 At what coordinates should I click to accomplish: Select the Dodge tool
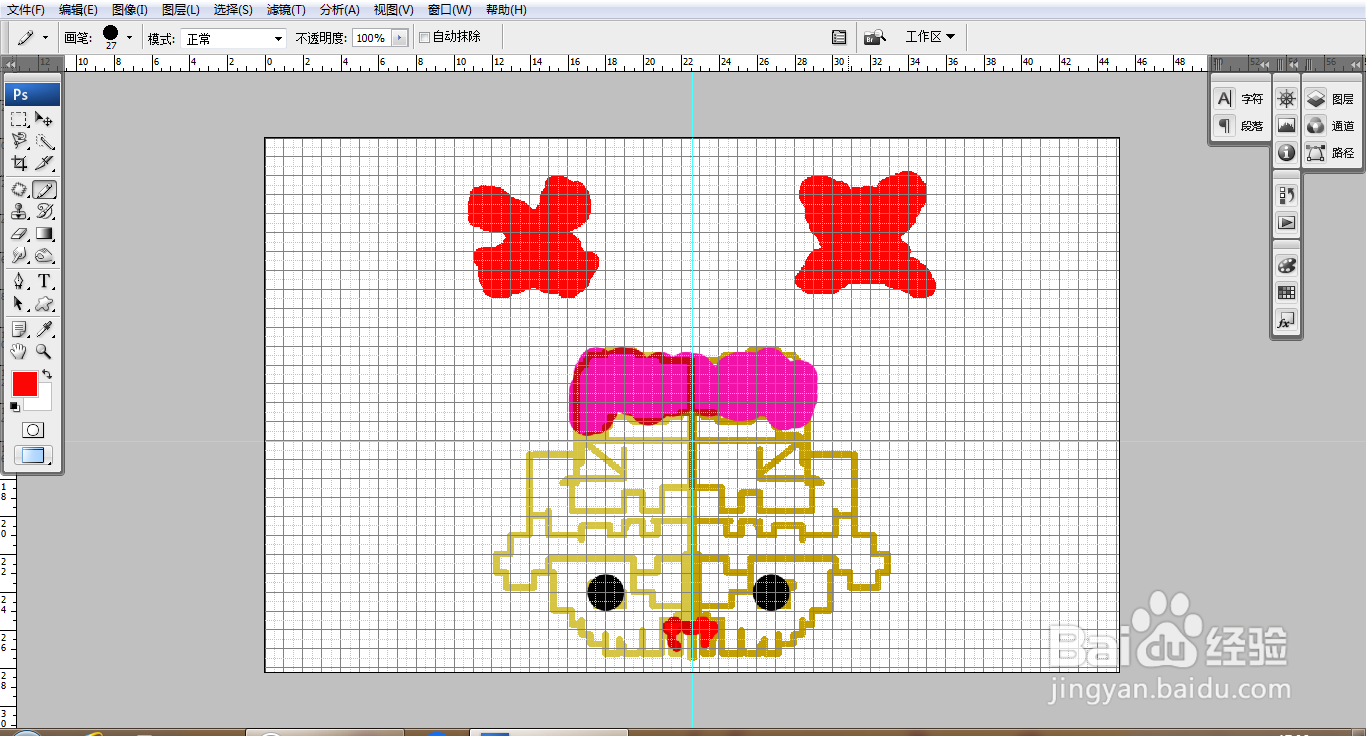point(44,256)
